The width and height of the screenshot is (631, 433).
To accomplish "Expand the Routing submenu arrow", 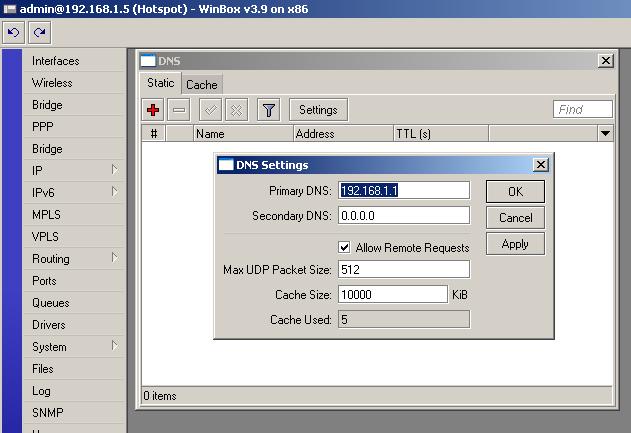I will click(115, 258).
